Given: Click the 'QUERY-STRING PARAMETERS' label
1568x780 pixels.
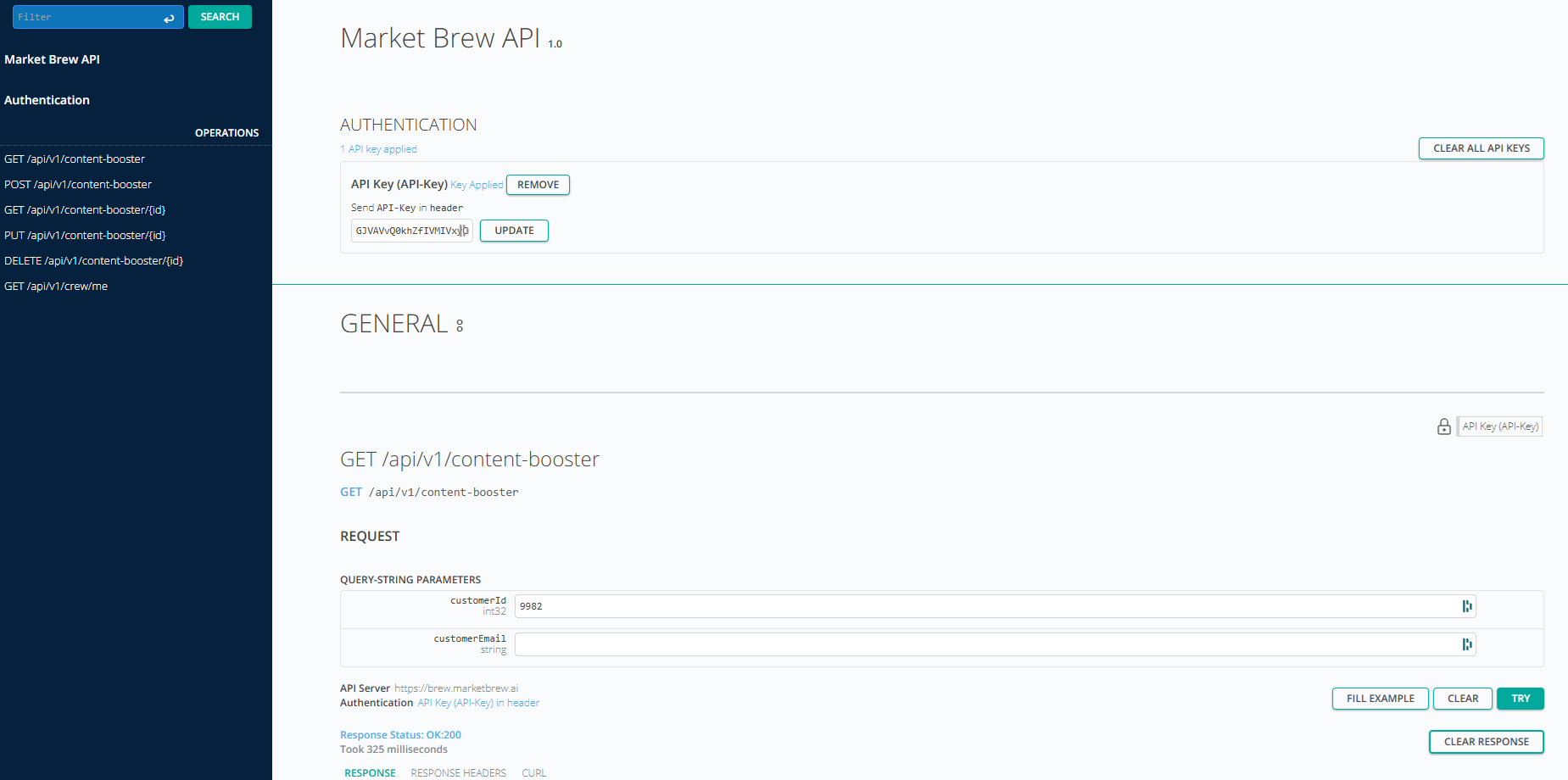Looking at the screenshot, I should coord(410,580).
